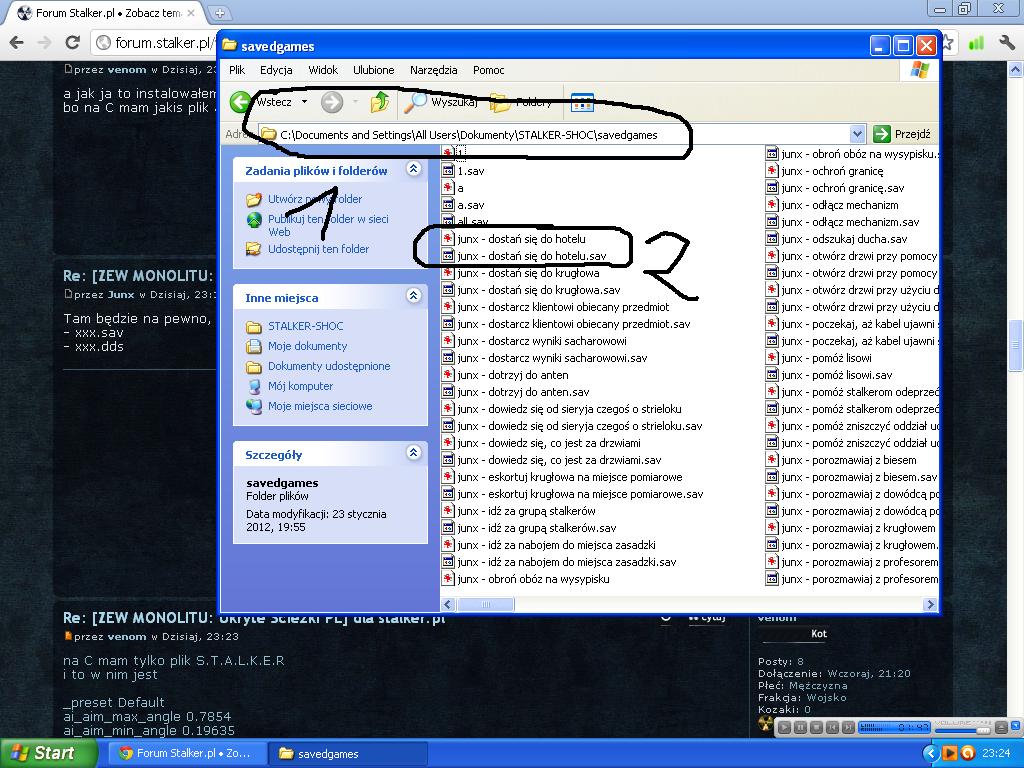The height and width of the screenshot is (768, 1024).
Task: Open a new Chrome tab
Action: 220,12
